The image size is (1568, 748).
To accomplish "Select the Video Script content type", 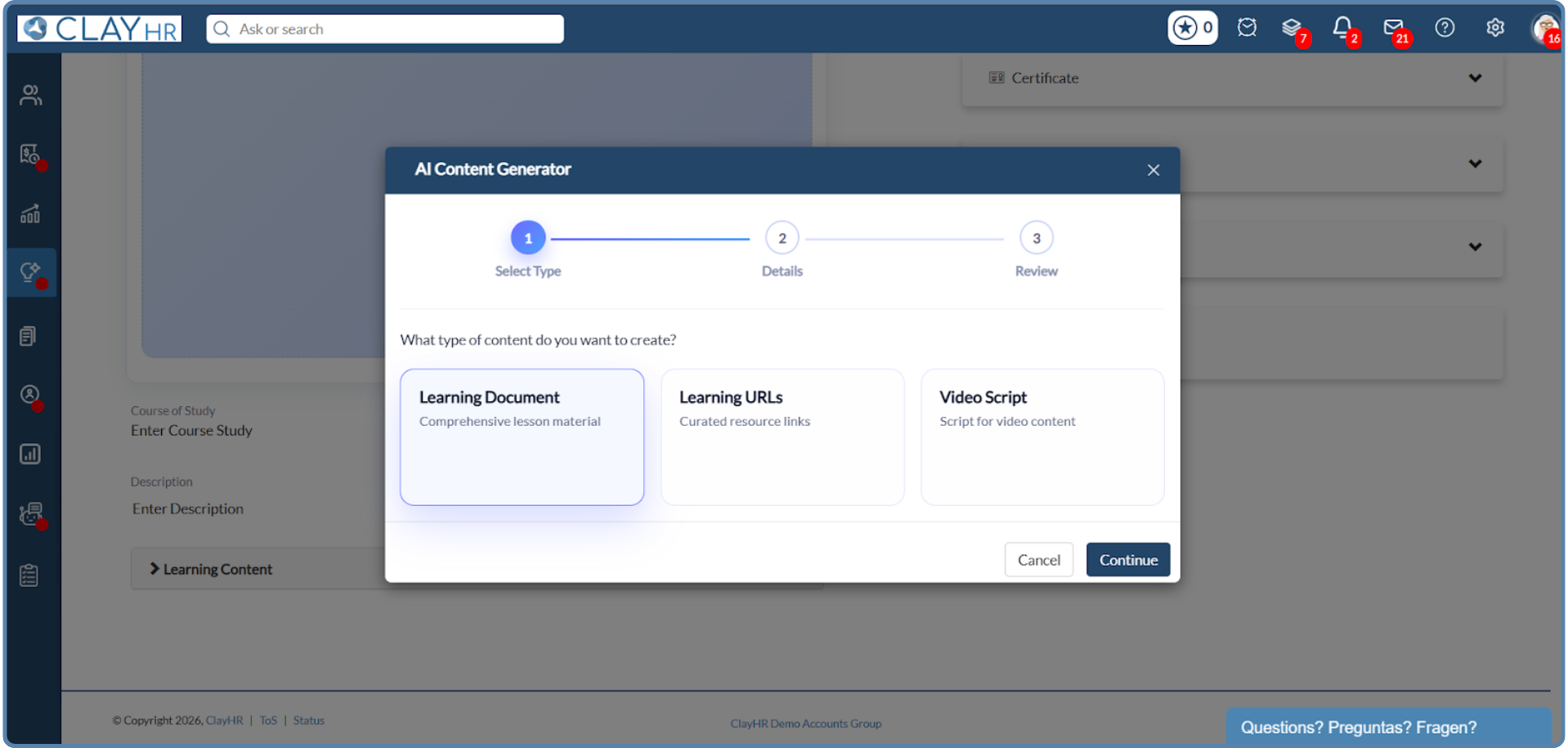I will [x=1042, y=437].
